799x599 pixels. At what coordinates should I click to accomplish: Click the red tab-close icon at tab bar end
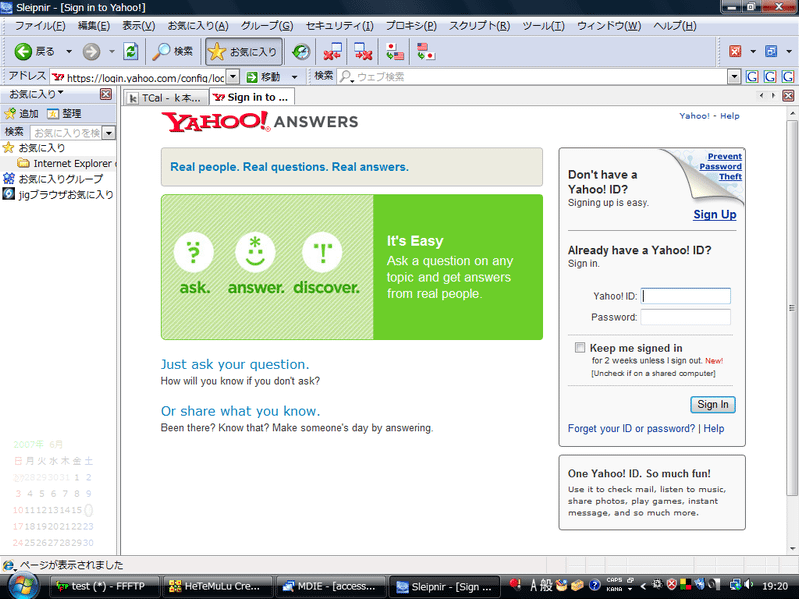point(788,96)
